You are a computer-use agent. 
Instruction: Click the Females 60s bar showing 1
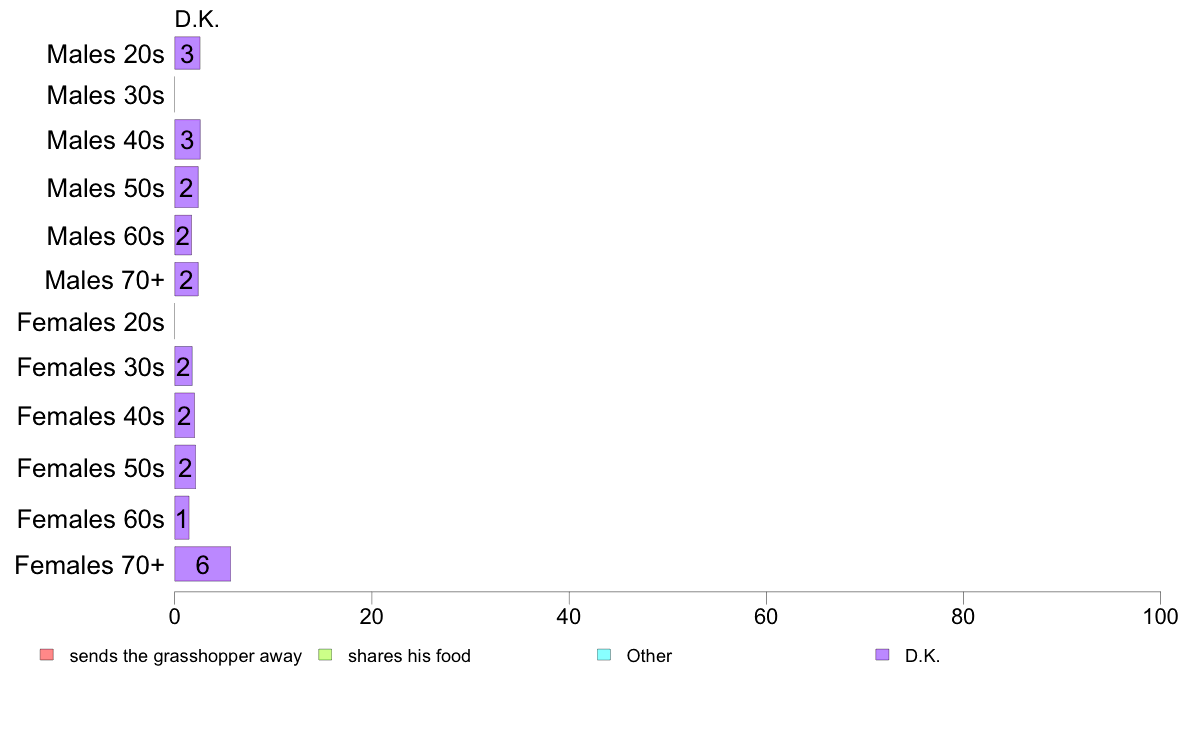tap(182, 518)
